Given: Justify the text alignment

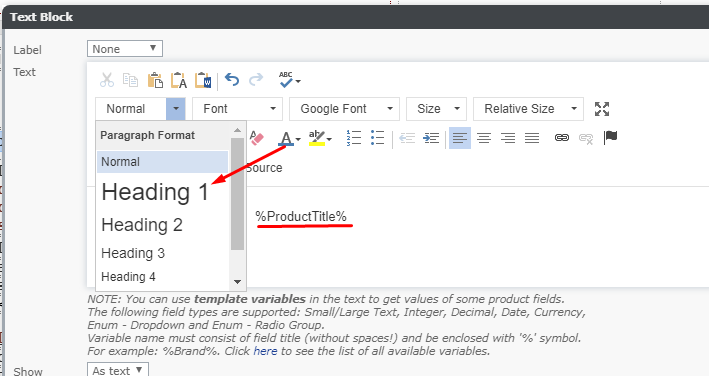Looking at the screenshot, I should [x=532, y=138].
